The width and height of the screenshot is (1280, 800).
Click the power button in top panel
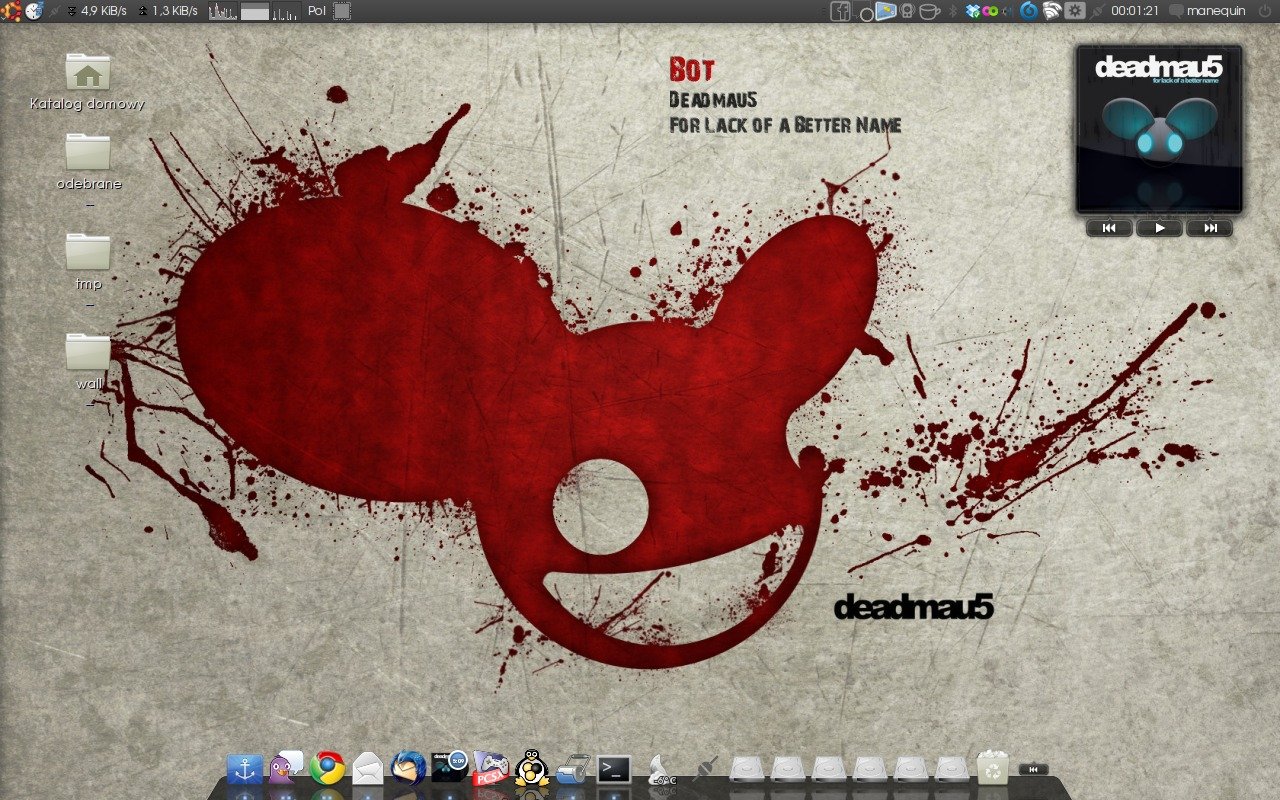click(x=1265, y=11)
